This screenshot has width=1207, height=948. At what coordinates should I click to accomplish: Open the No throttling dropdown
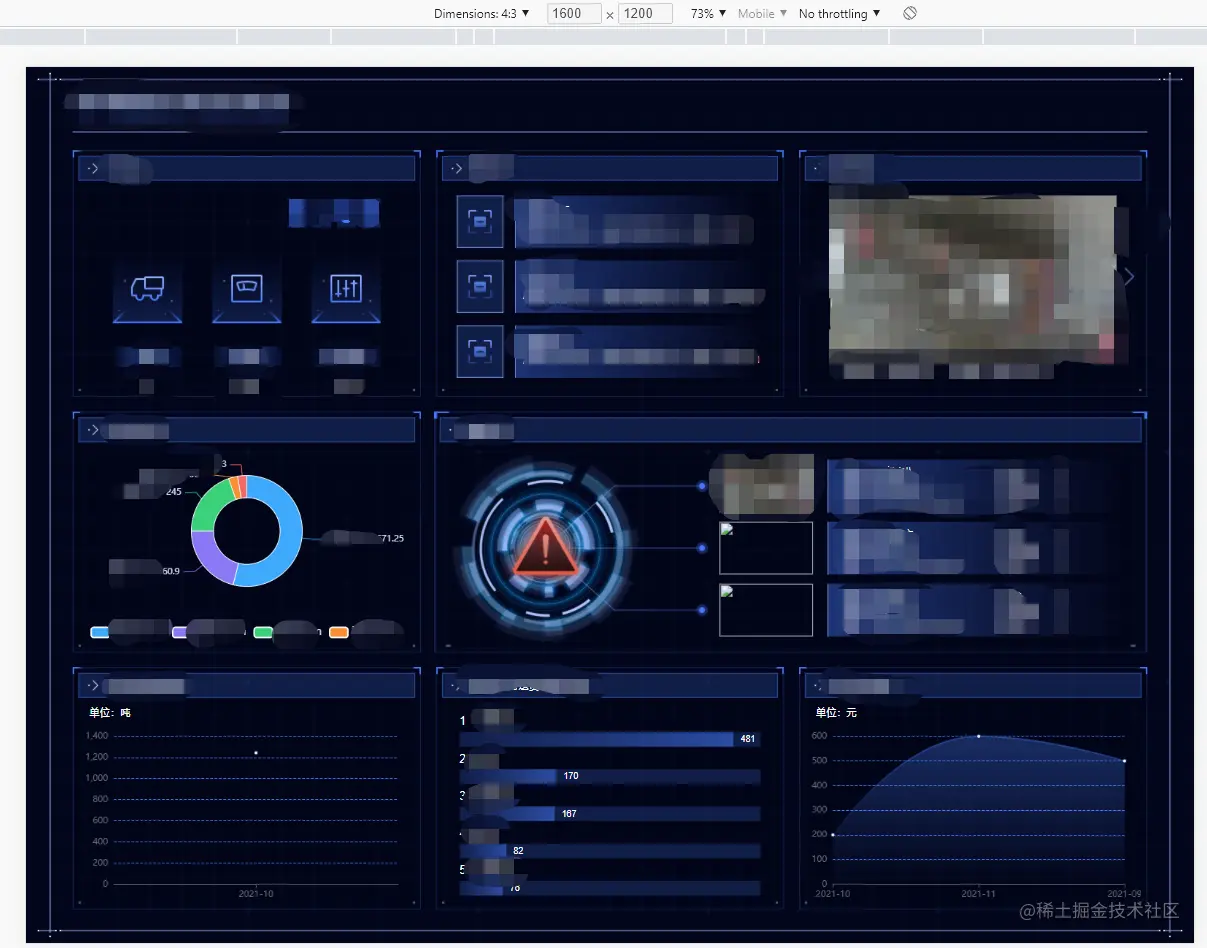840,14
